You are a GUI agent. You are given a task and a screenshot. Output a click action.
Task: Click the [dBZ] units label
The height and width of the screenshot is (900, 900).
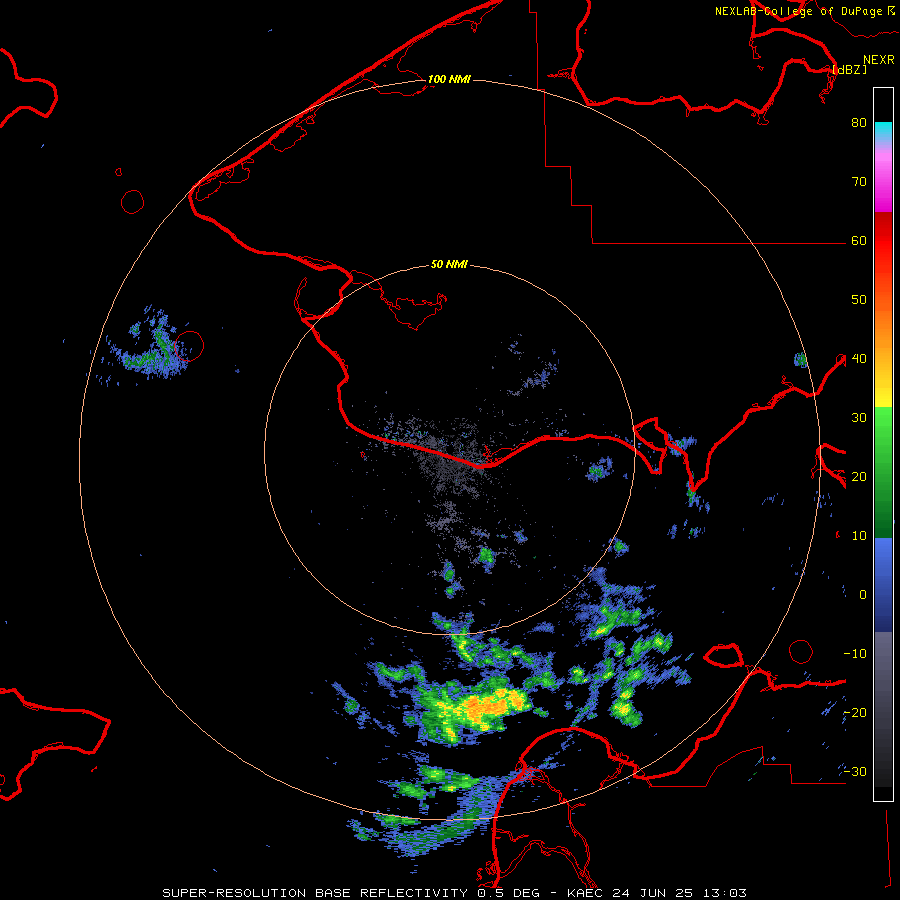click(849, 69)
